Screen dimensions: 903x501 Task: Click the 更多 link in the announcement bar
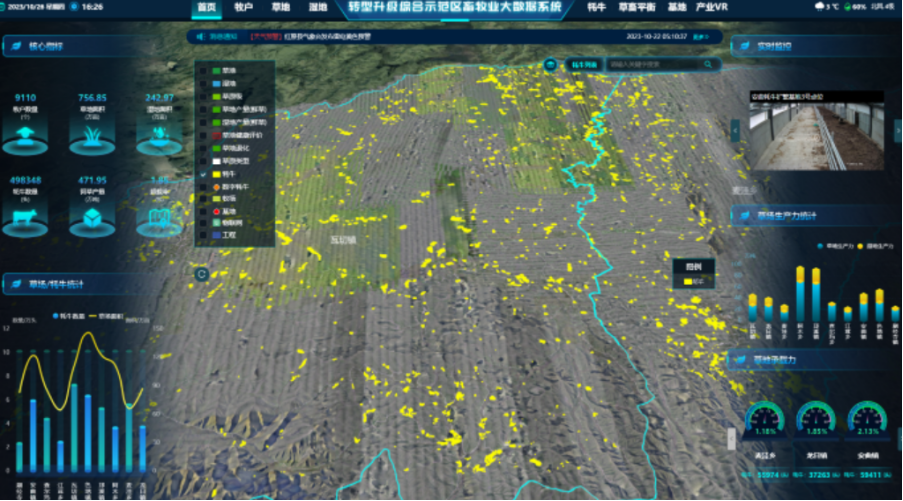tap(700, 36)
